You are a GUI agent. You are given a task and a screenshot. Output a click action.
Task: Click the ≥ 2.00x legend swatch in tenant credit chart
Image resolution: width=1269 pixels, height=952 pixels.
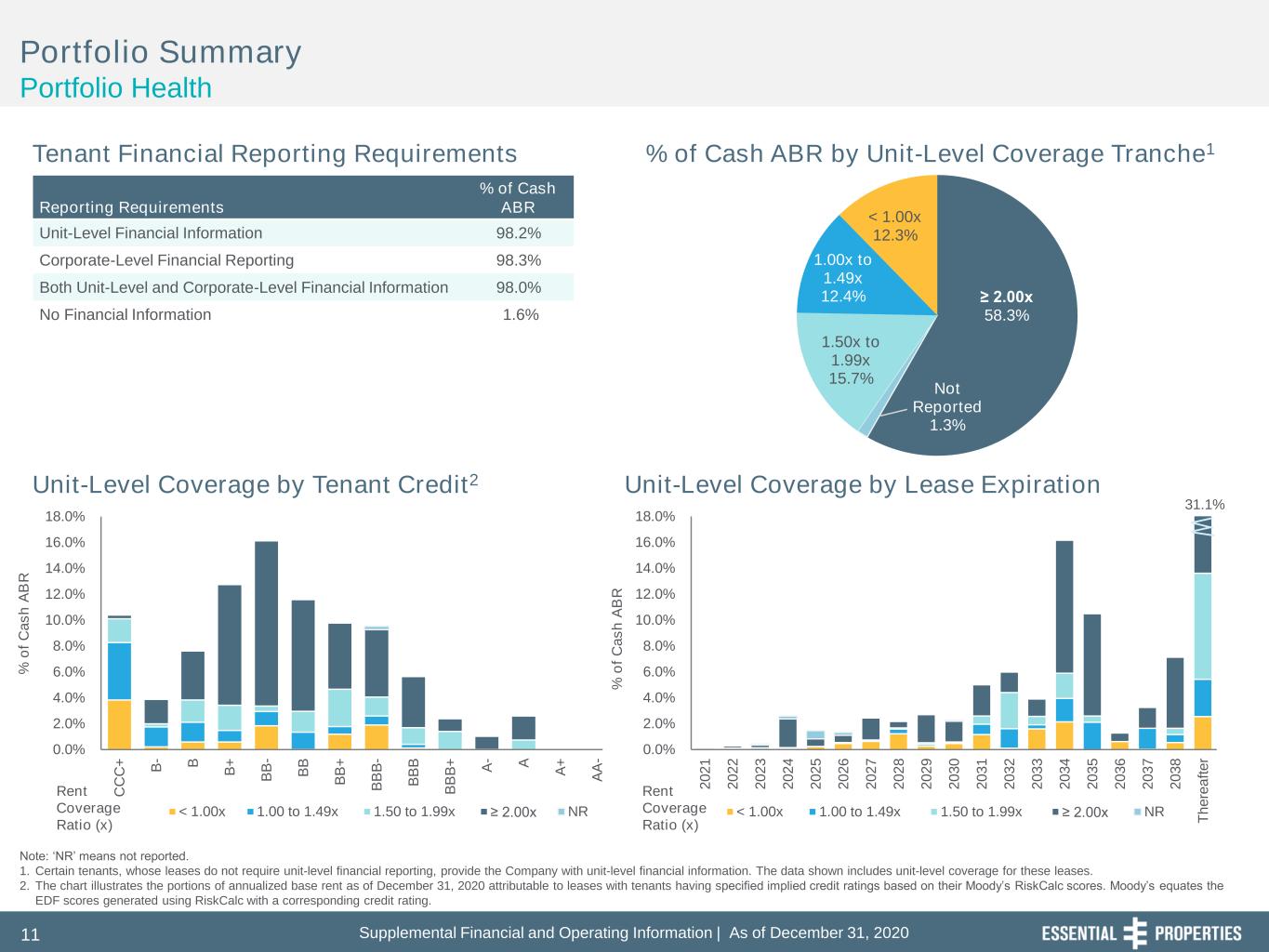point(483,813)
